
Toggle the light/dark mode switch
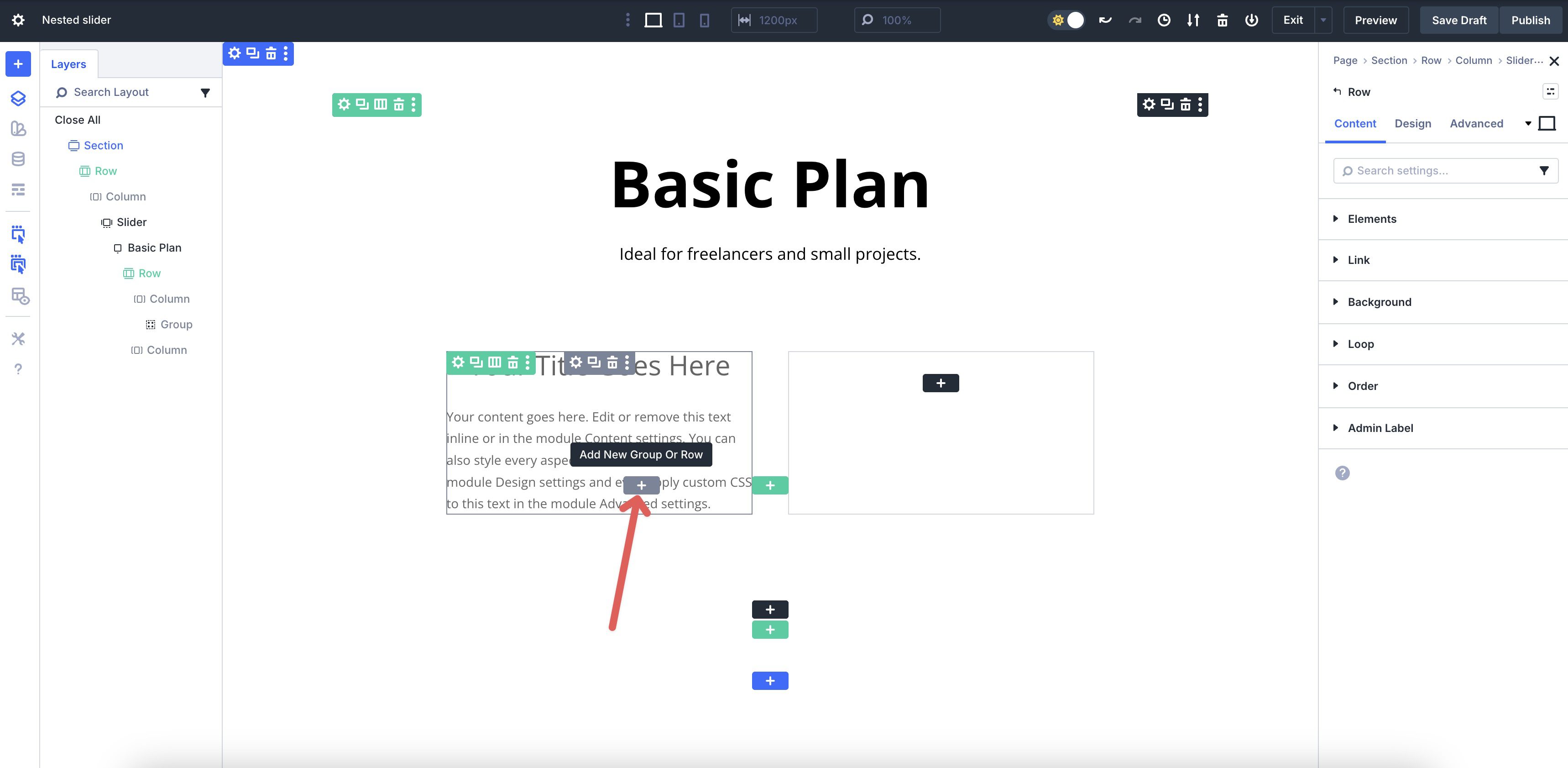click(x=1066, y=20)
